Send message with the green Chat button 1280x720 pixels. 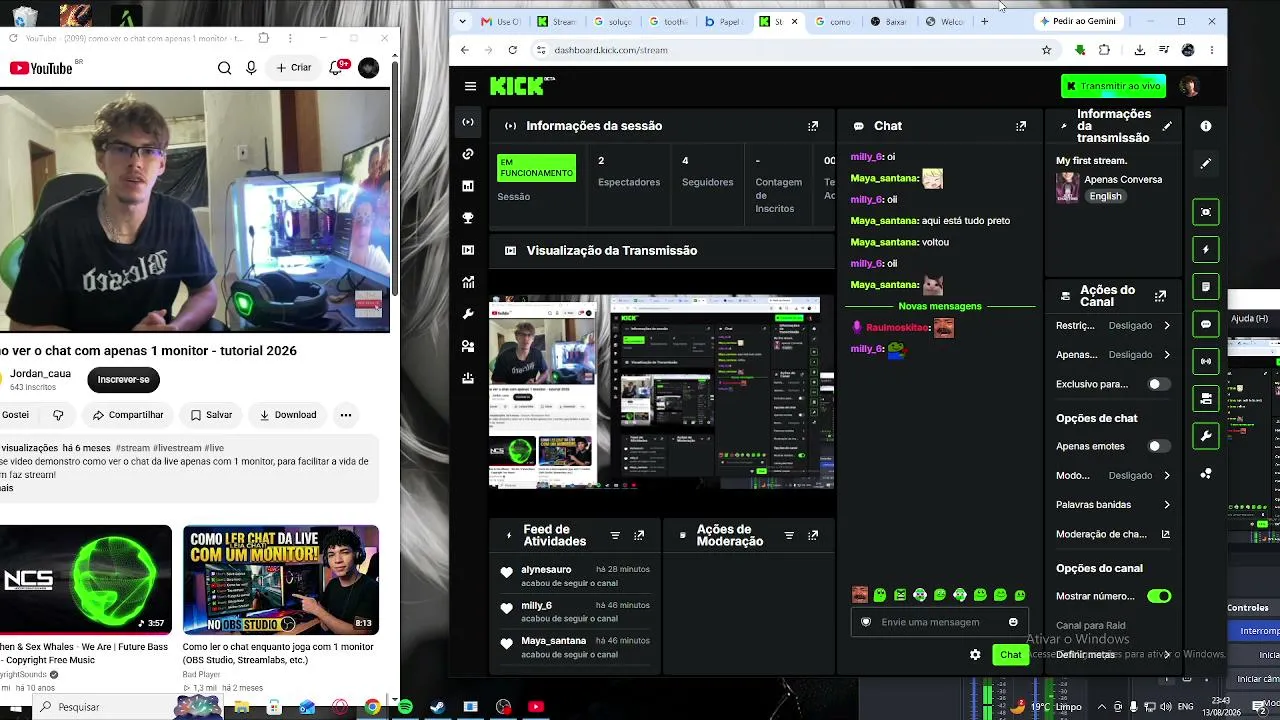1010,655
